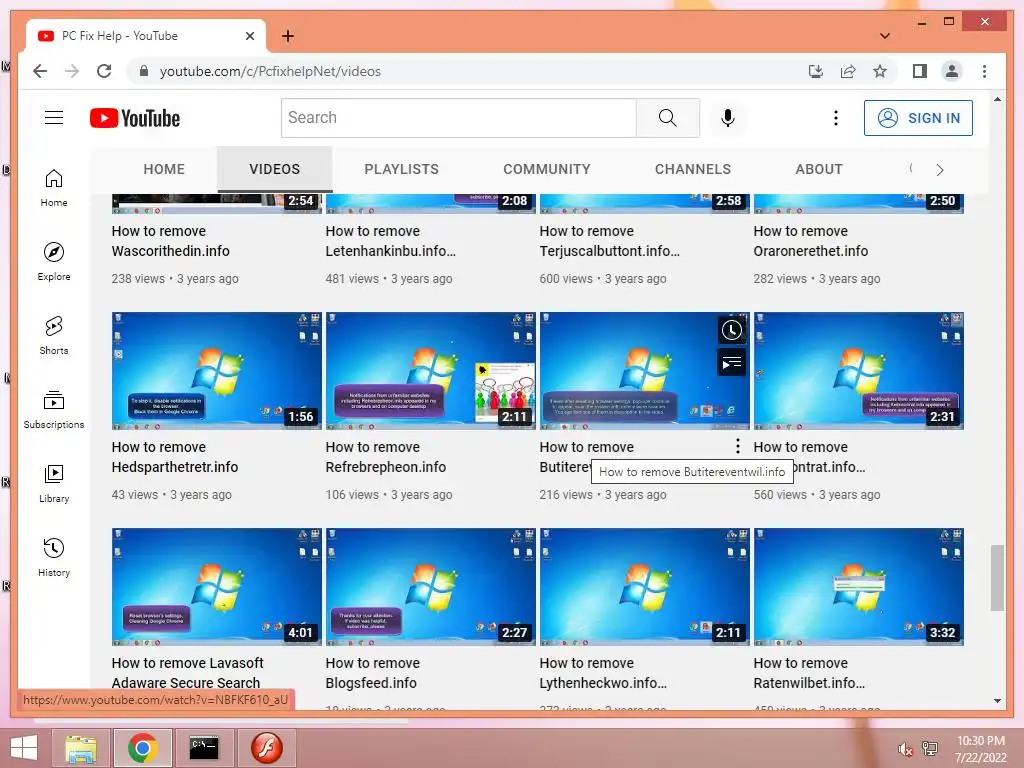Click into the YouTube Search field
Viewport: 1024px width, 768px height.
tap(458, 118)
